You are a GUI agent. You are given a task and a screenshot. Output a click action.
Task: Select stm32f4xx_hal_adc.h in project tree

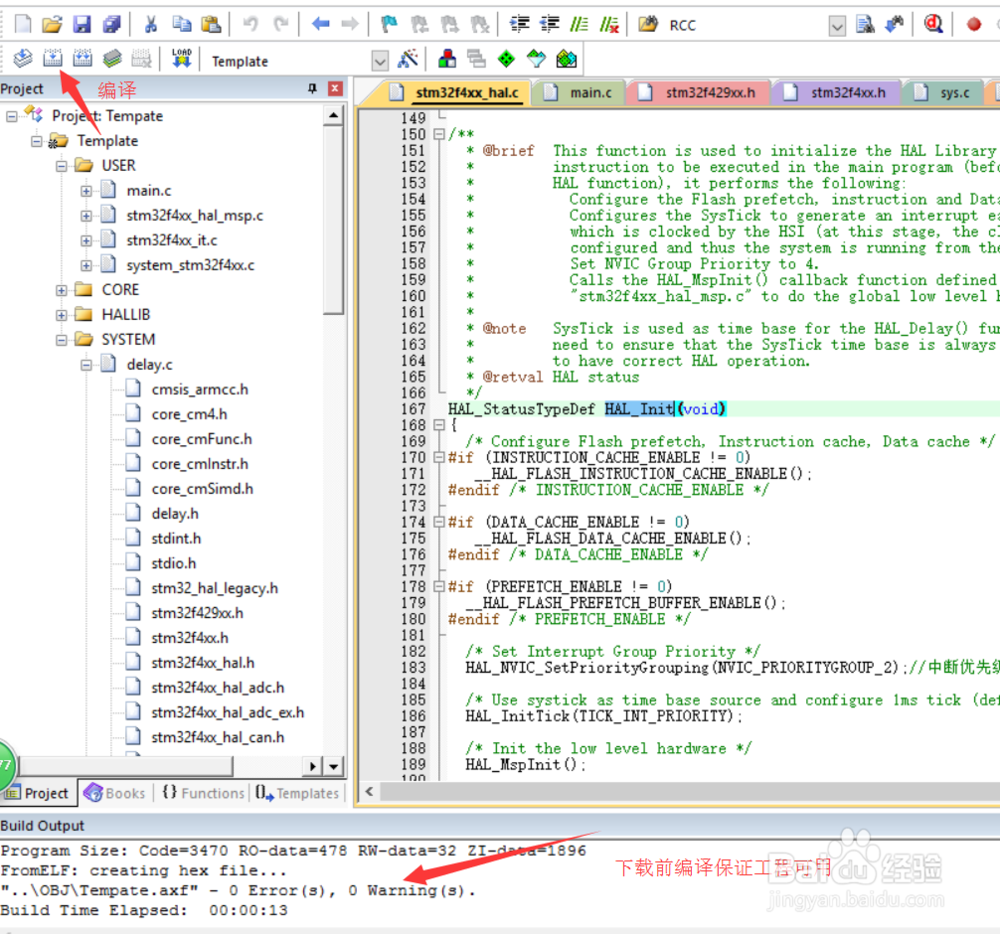[x=217, y=688]
